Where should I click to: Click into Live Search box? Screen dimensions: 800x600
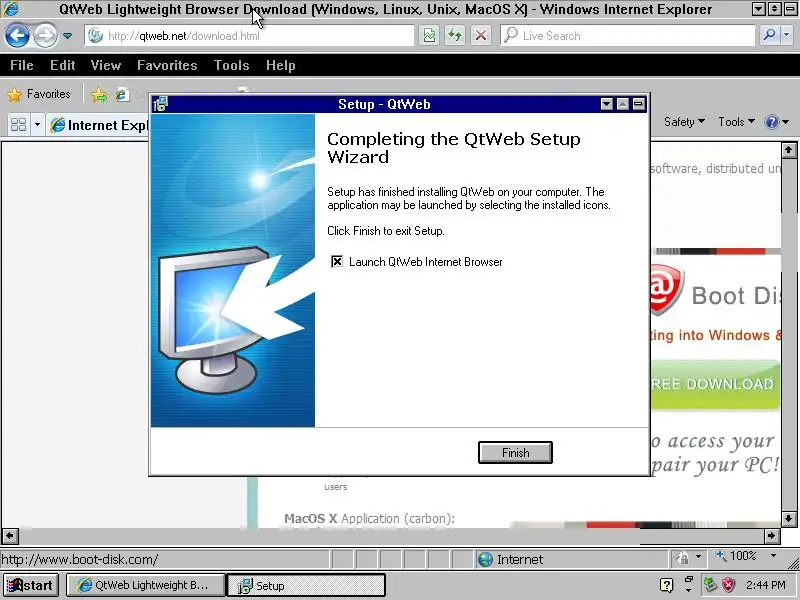click(628, 36)
